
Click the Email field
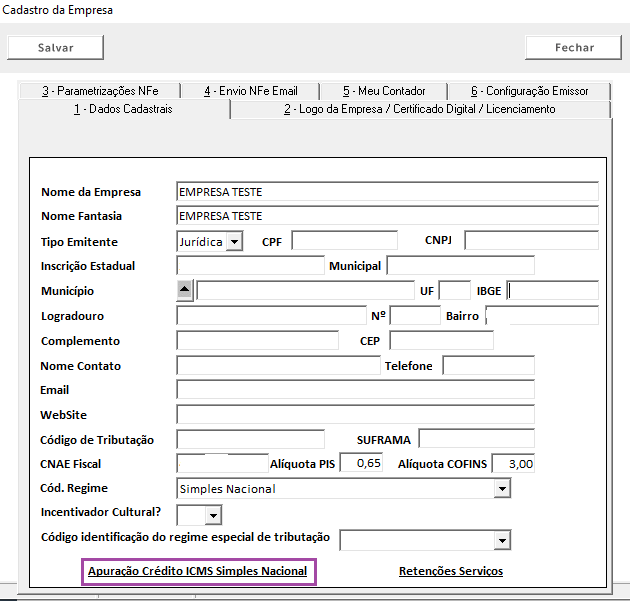point(356,390)
